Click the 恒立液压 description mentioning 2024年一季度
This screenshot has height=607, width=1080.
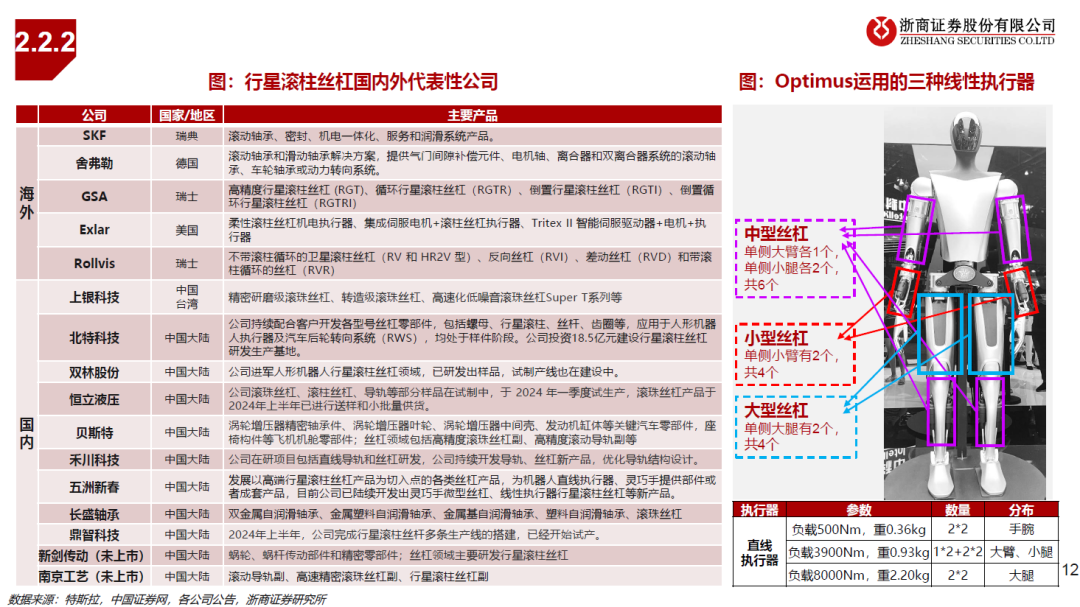pyautogui.click(x=472, y=399)
